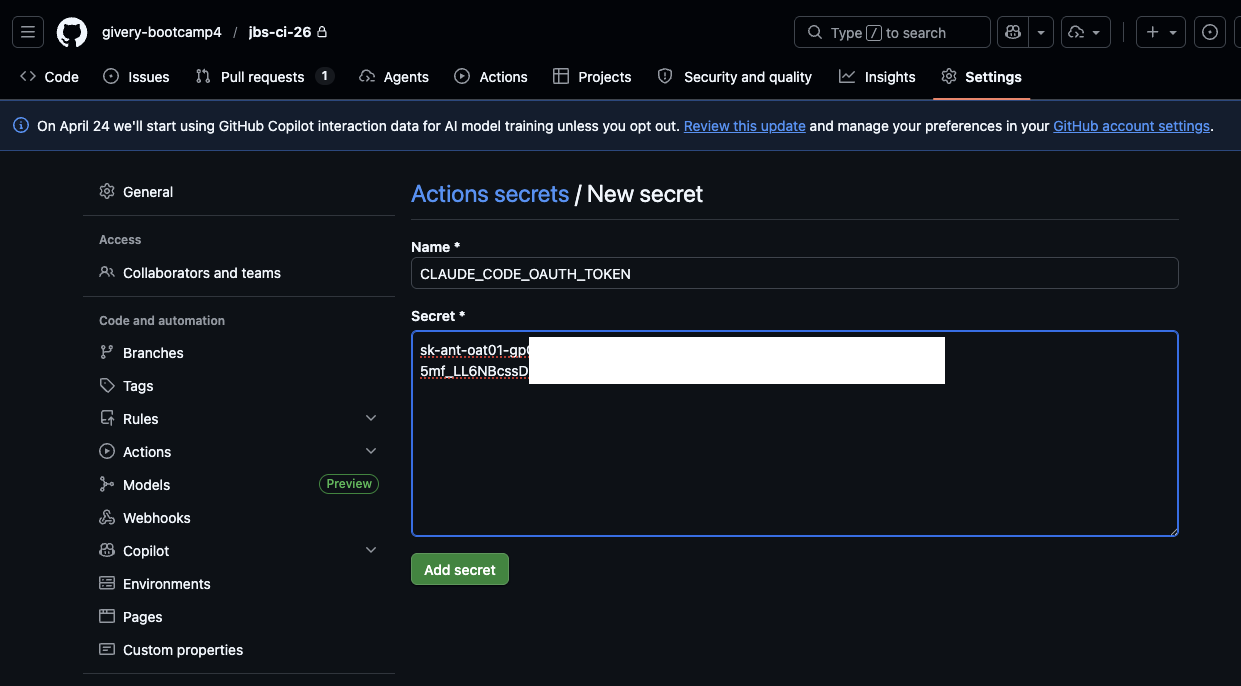The height and width of the screenshot is (686, 1241).
Task: Click the Projects table icon
Action: [561, 76]
